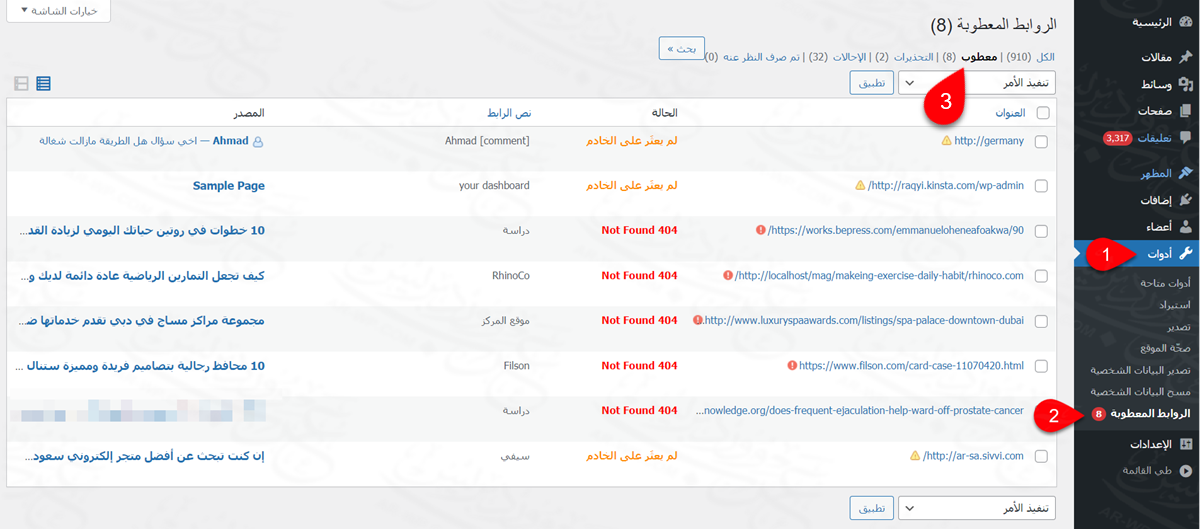Screen dimensions: 1200x529
Task: Click the settings (الإعدادات) sidebar icon
Action: tap(1186, 444)
